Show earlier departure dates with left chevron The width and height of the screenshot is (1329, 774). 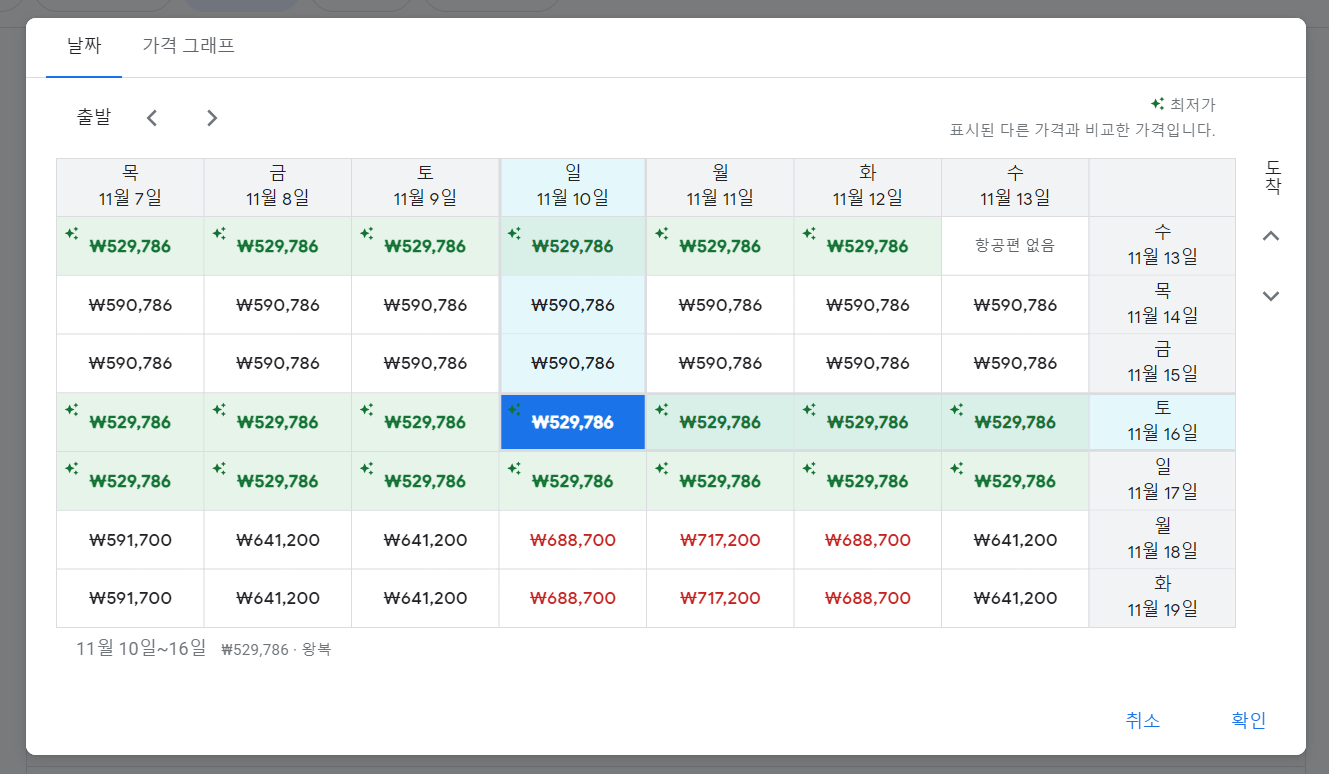point(152,118)
